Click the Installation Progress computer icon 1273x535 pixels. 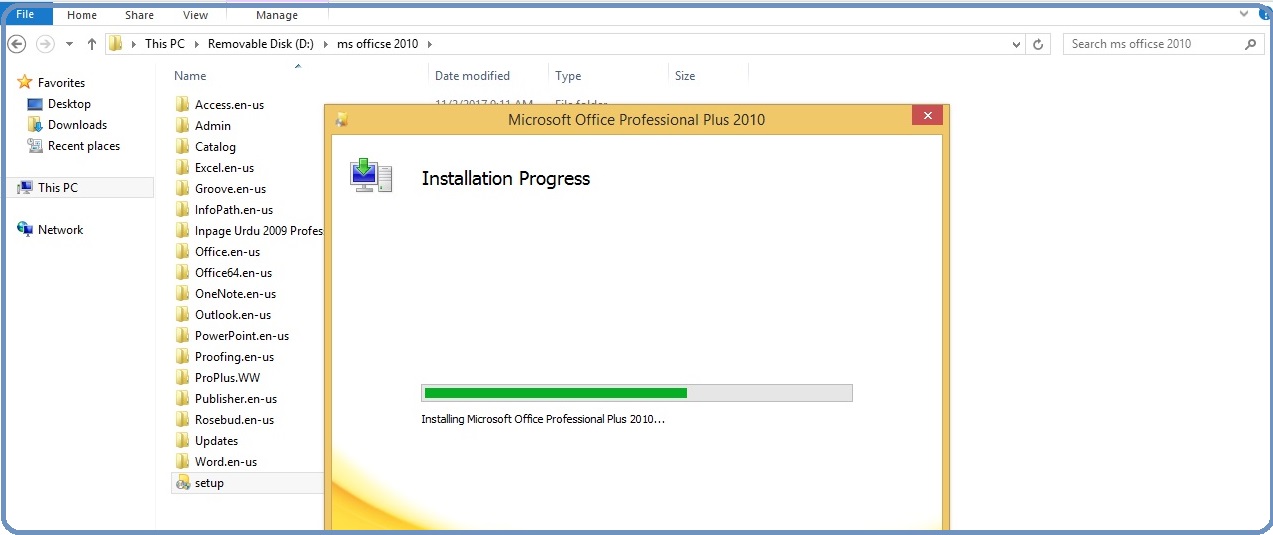point(371,175)
